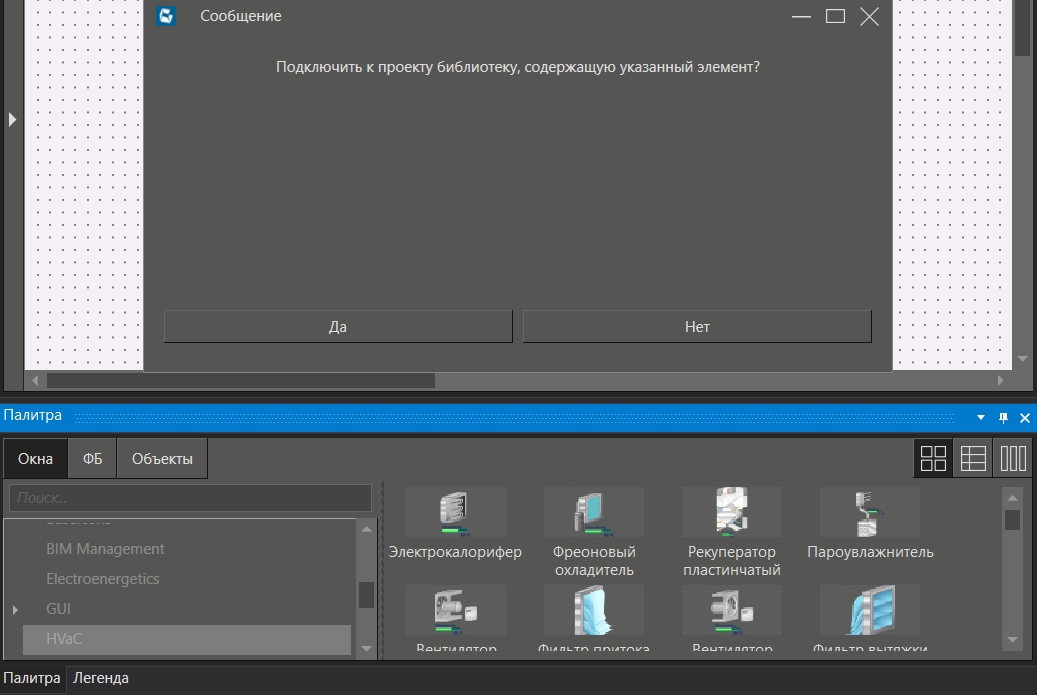Switch palette to column view
Viewport: 1037px width, 695px height.
click(x=1013, y=458)
